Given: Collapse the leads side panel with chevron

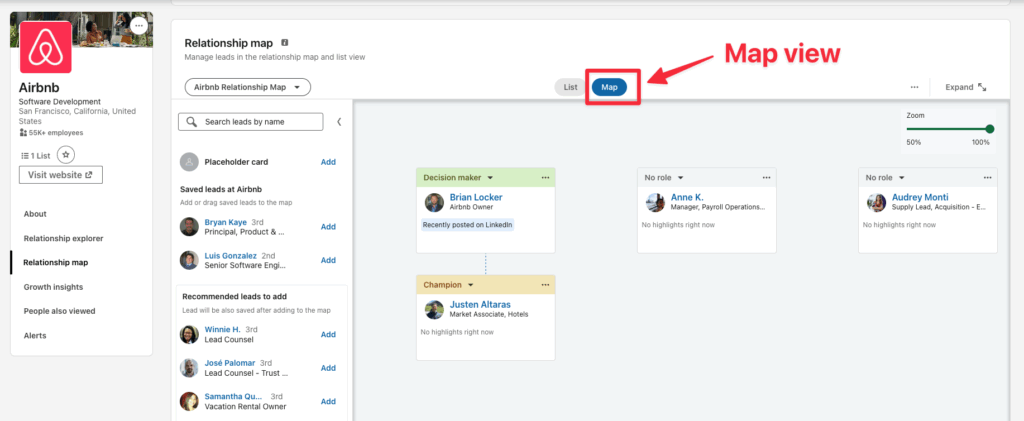Looking at the screenshot, I should click(x=339, y=122).
